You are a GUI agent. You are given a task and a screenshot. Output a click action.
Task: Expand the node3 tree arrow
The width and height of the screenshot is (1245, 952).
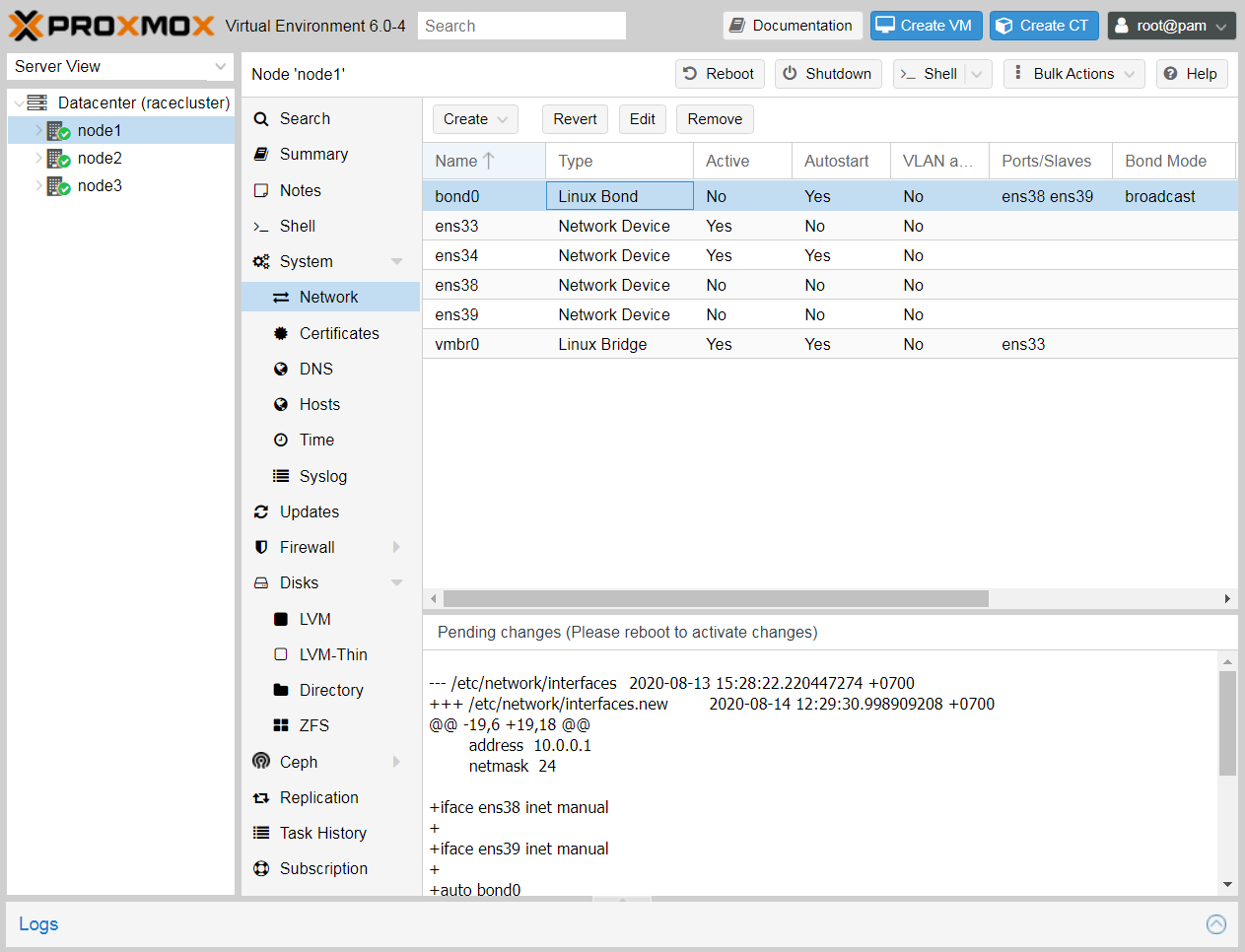[x=39, y=185]
